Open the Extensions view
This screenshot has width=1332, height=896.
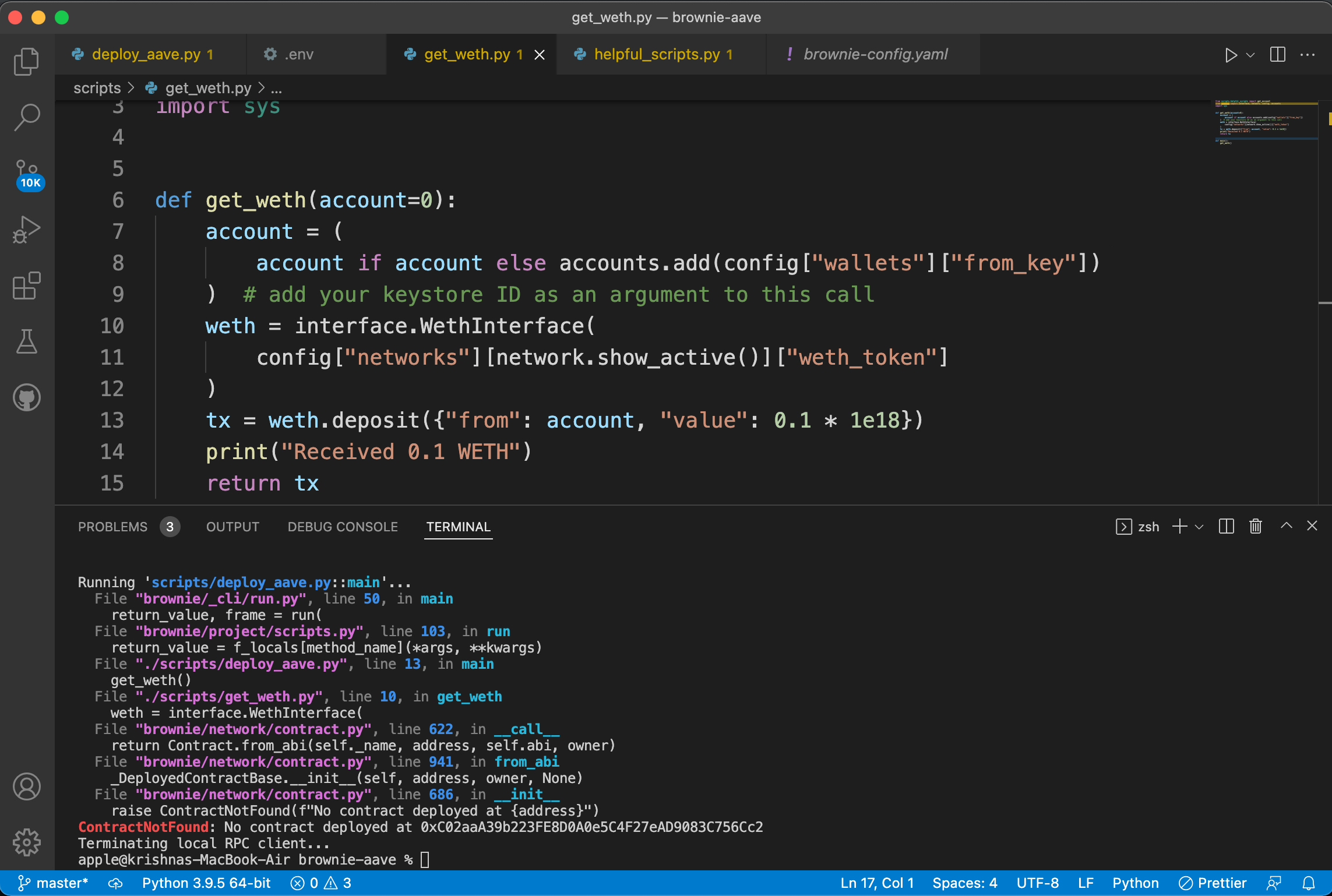[x=26, y=285]
